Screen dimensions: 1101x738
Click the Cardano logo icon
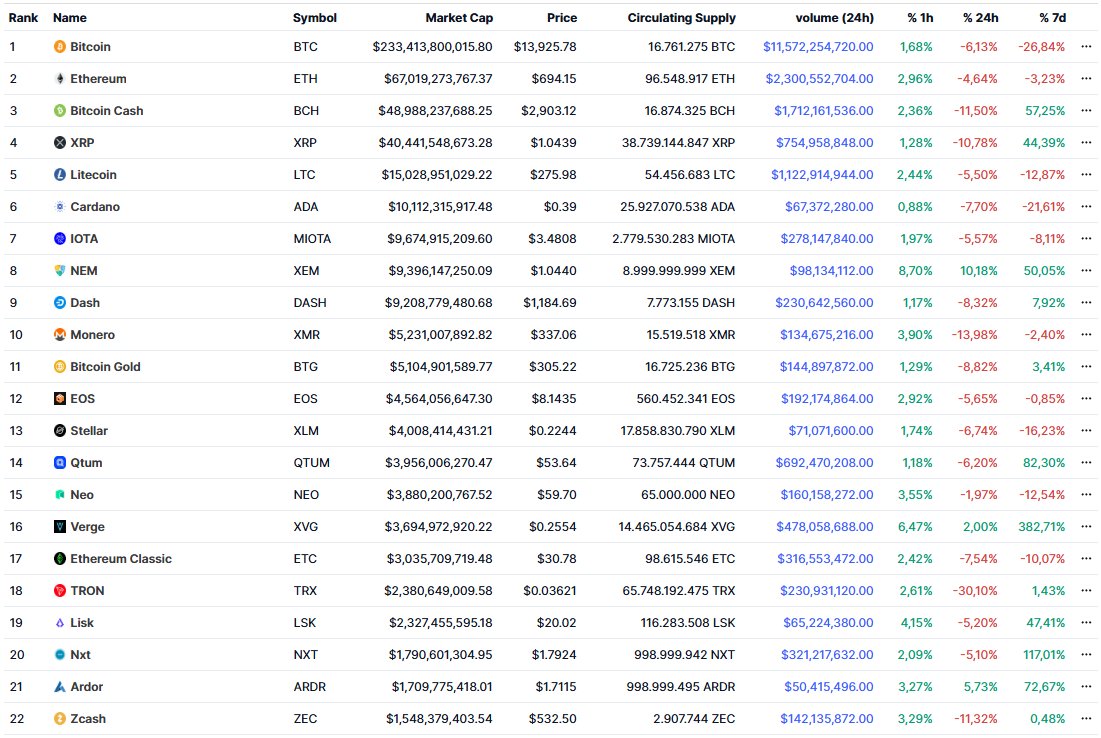coord(60,206)
